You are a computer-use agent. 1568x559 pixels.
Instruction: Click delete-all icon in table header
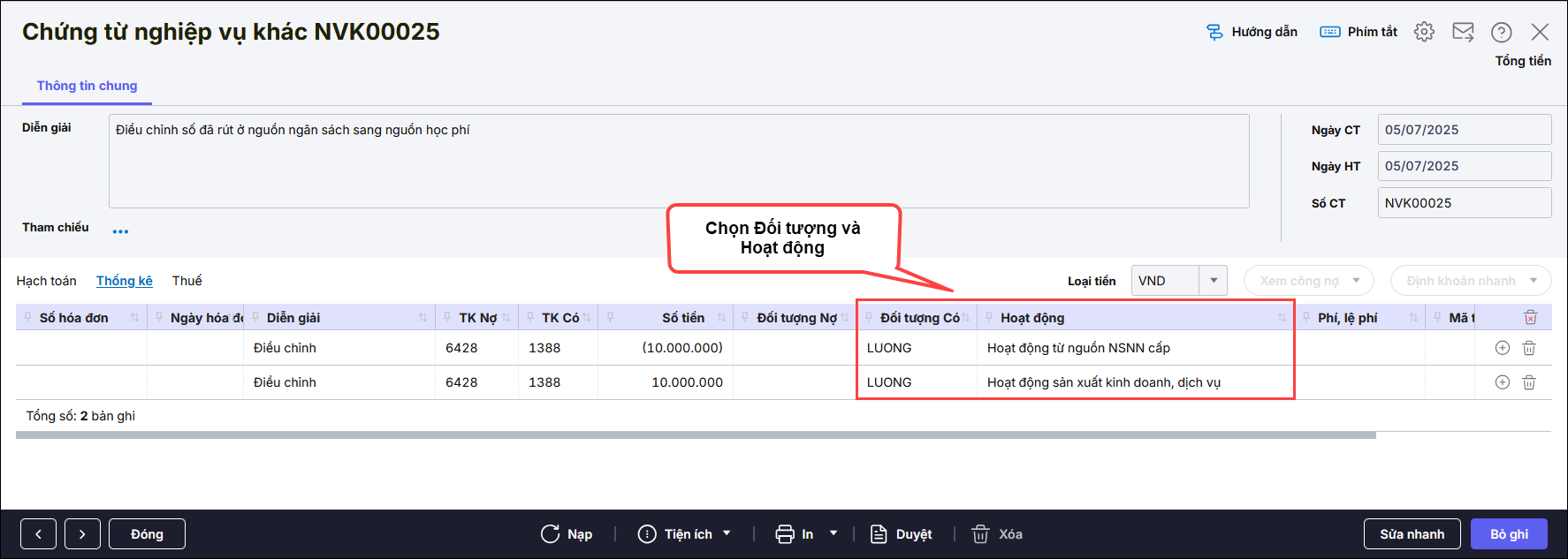1531,318
